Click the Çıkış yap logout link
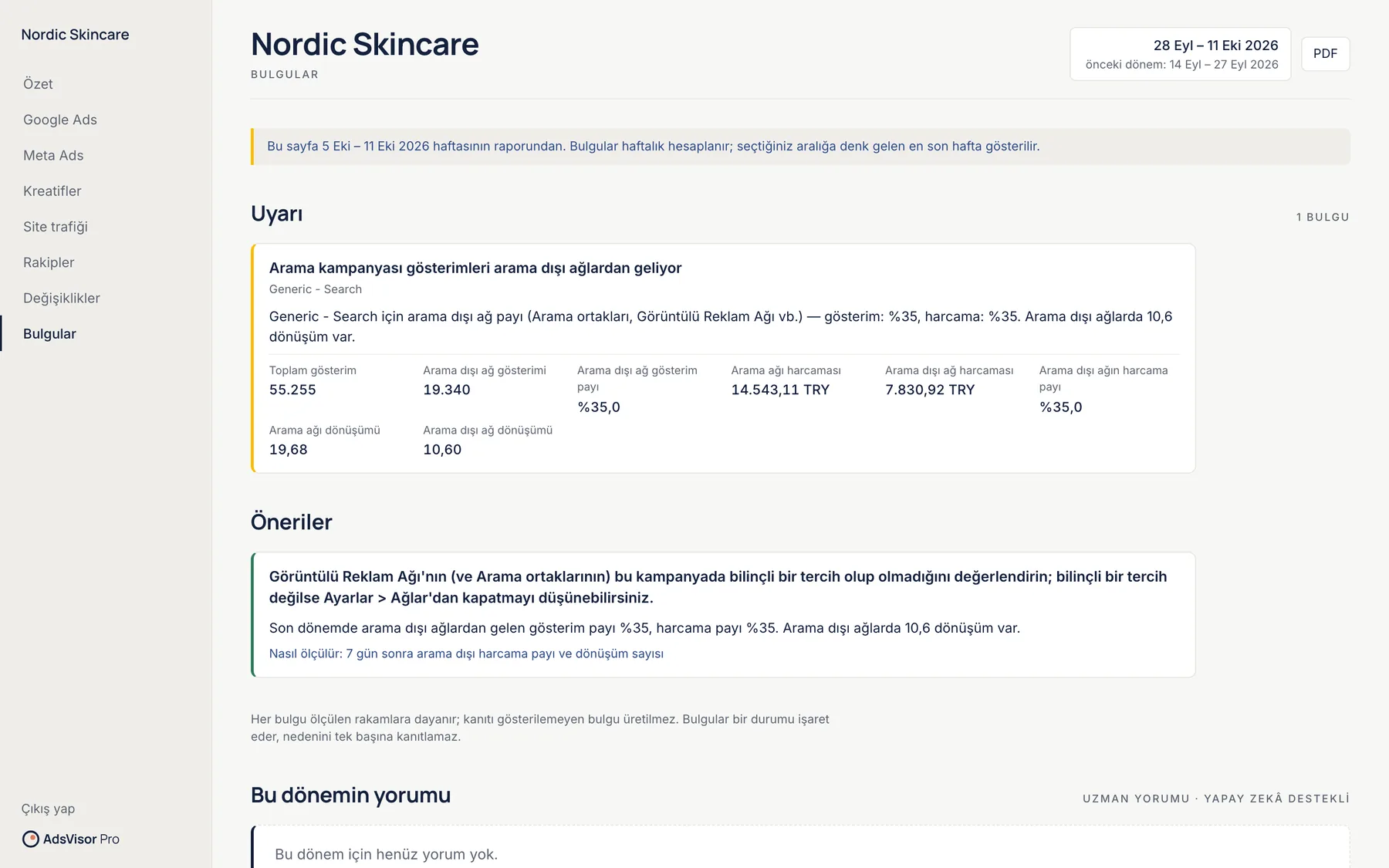The height and width of the screenshot is (868, 1389). click(48, 809)
